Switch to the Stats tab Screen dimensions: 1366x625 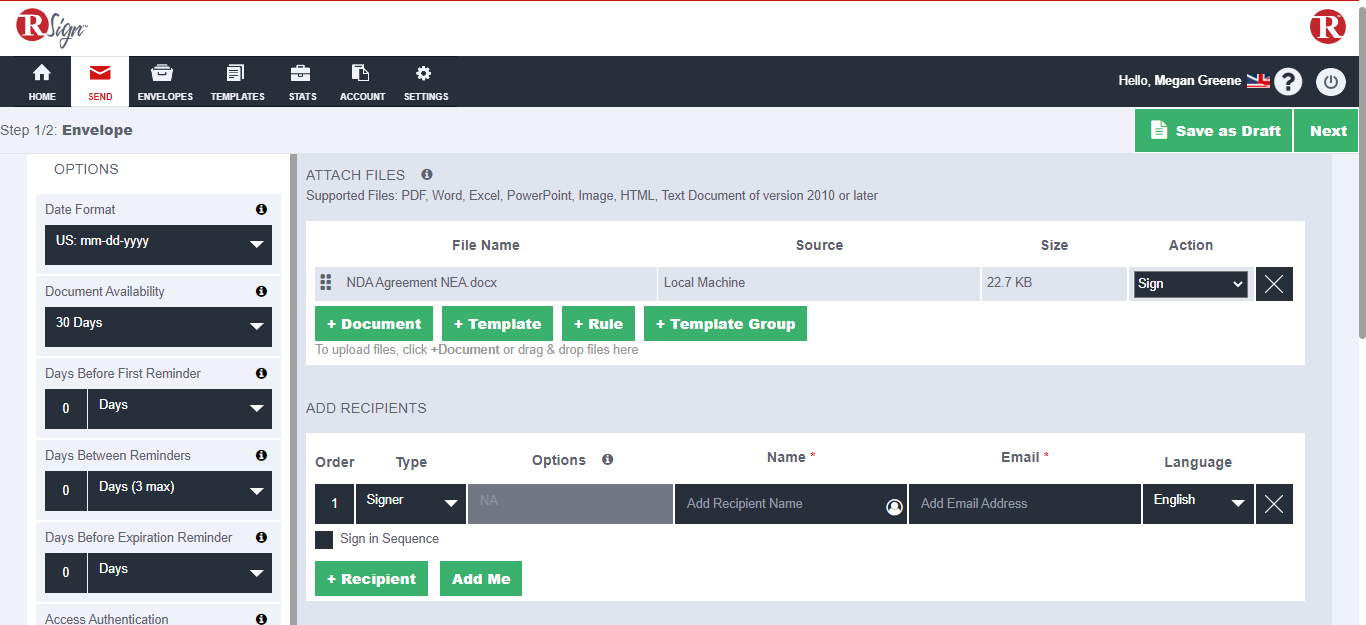[302, 82]
